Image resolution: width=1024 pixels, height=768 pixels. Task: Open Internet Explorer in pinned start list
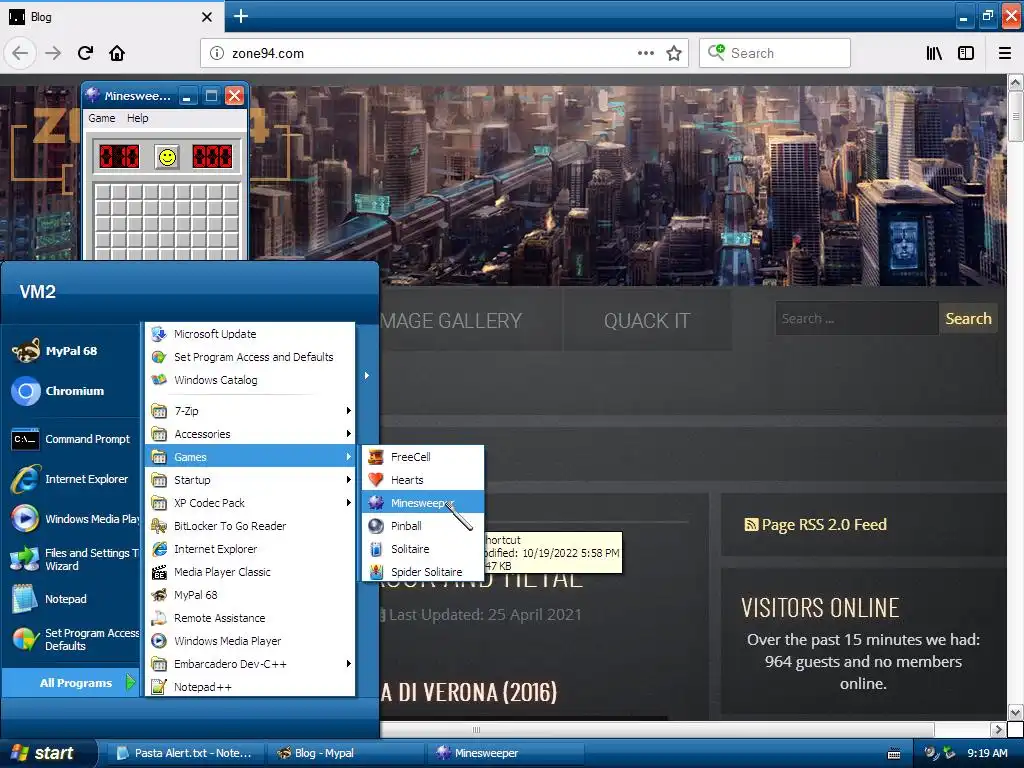(x=70, y=479)
